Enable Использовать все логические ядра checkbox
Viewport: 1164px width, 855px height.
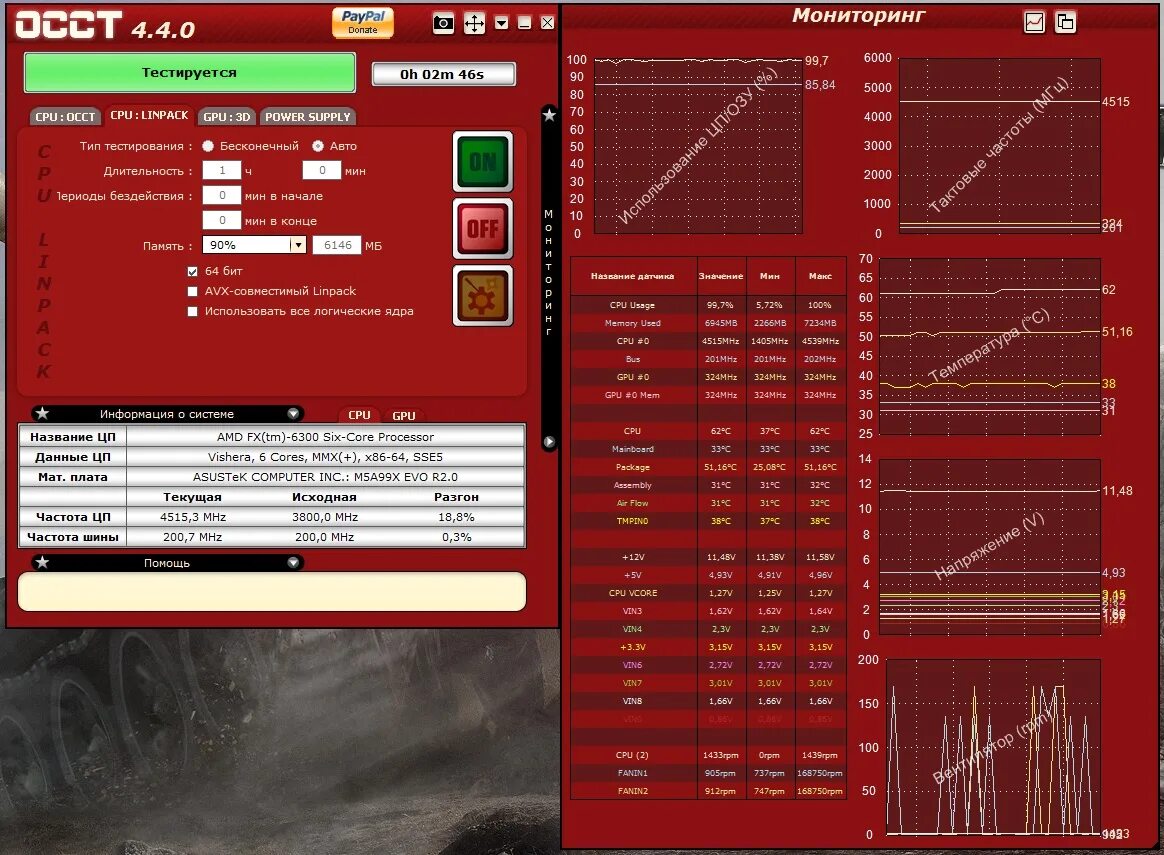coord(193,312)
